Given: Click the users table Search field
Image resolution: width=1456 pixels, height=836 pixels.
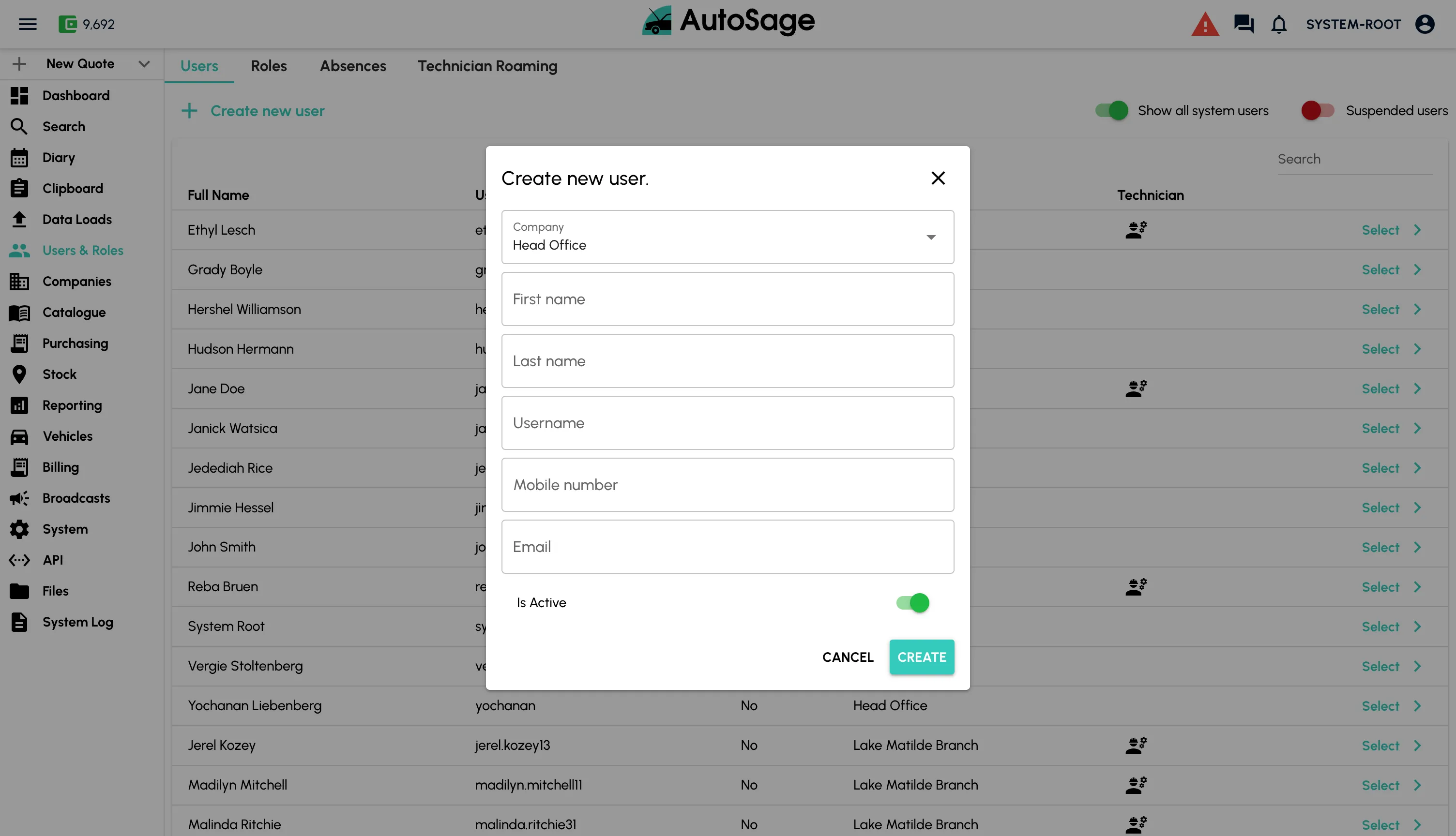Looking at the screenshot, I should [1354, 159].
